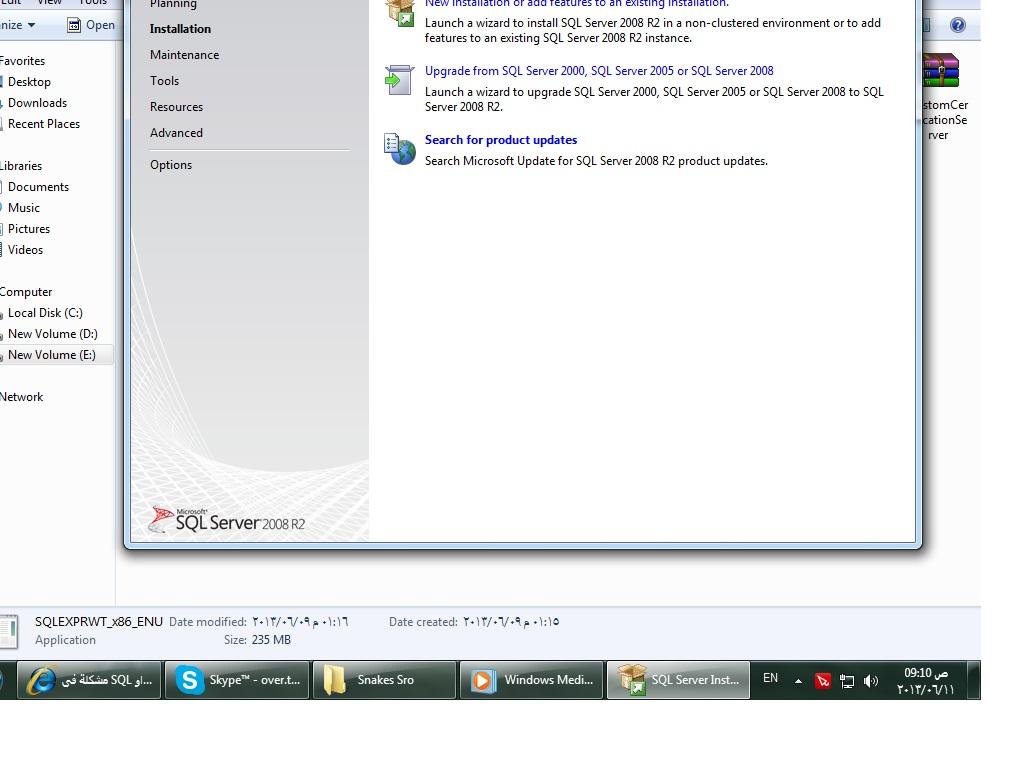
Task: Open Pictures library in Explorer
Action: tap(29, 229)
